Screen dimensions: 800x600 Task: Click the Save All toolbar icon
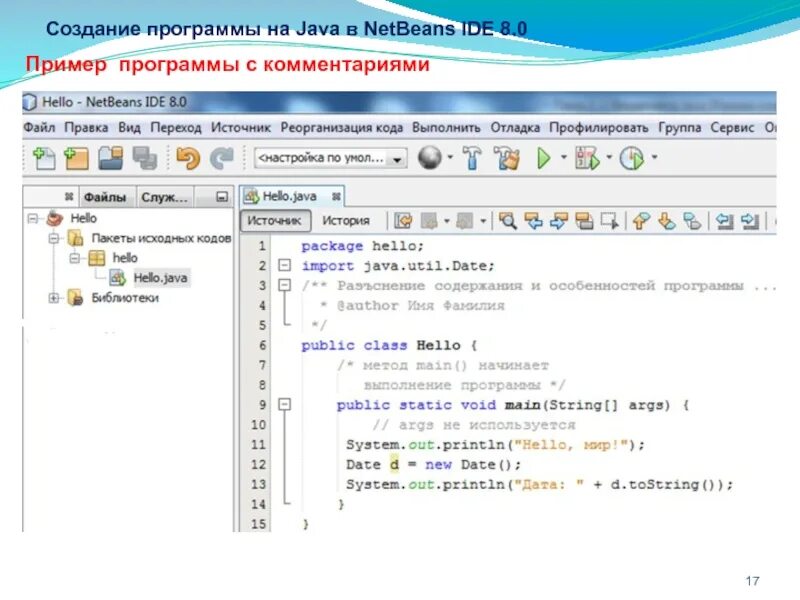tap(144, 158)
